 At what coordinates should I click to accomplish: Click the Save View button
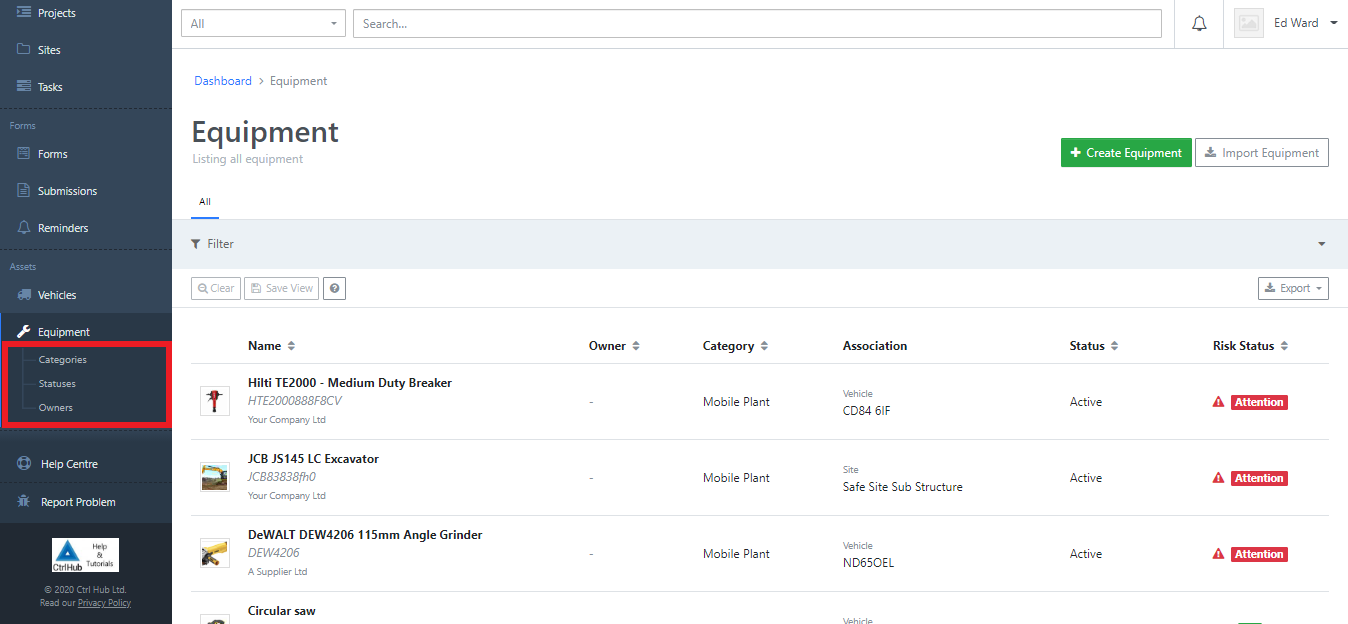282,288
